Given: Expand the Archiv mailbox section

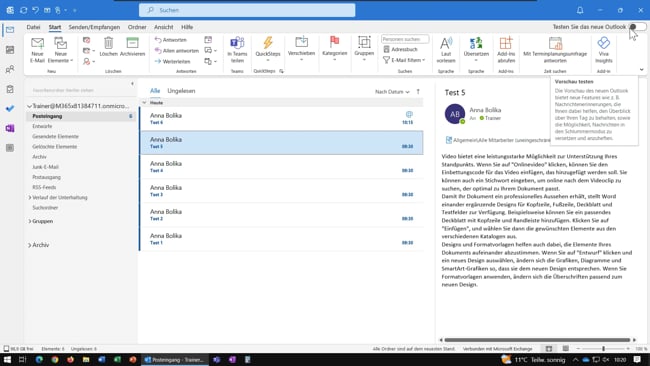Looking at the screenshot, I should (x=29, y=245).
